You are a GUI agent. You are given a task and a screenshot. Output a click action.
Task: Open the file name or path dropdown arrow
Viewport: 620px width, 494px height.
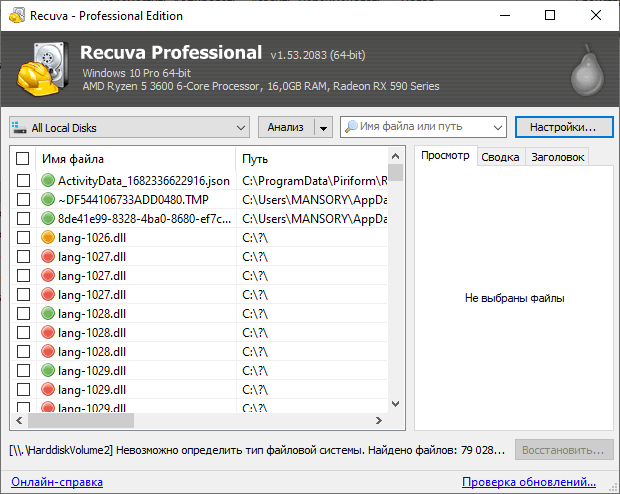[x=497, y=128]
